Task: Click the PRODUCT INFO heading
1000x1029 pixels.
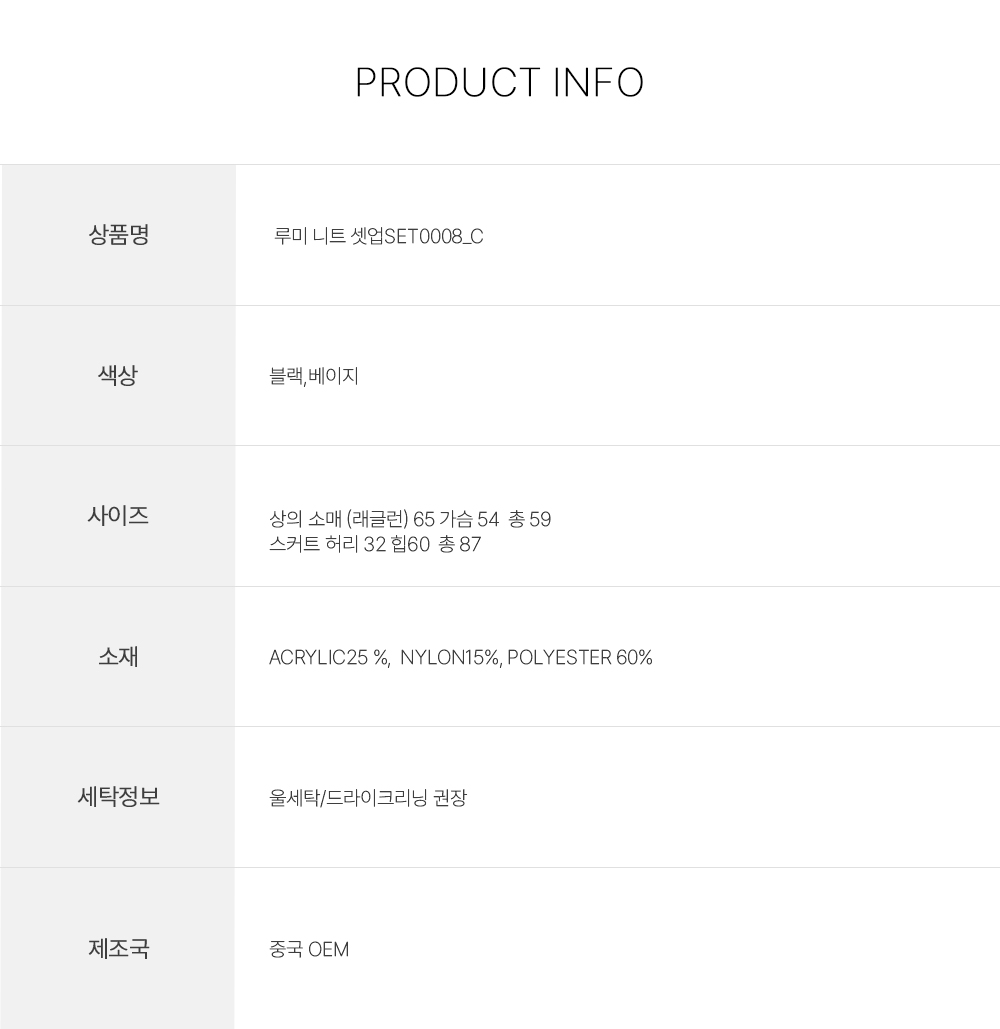Action: [x=499, y=83]
